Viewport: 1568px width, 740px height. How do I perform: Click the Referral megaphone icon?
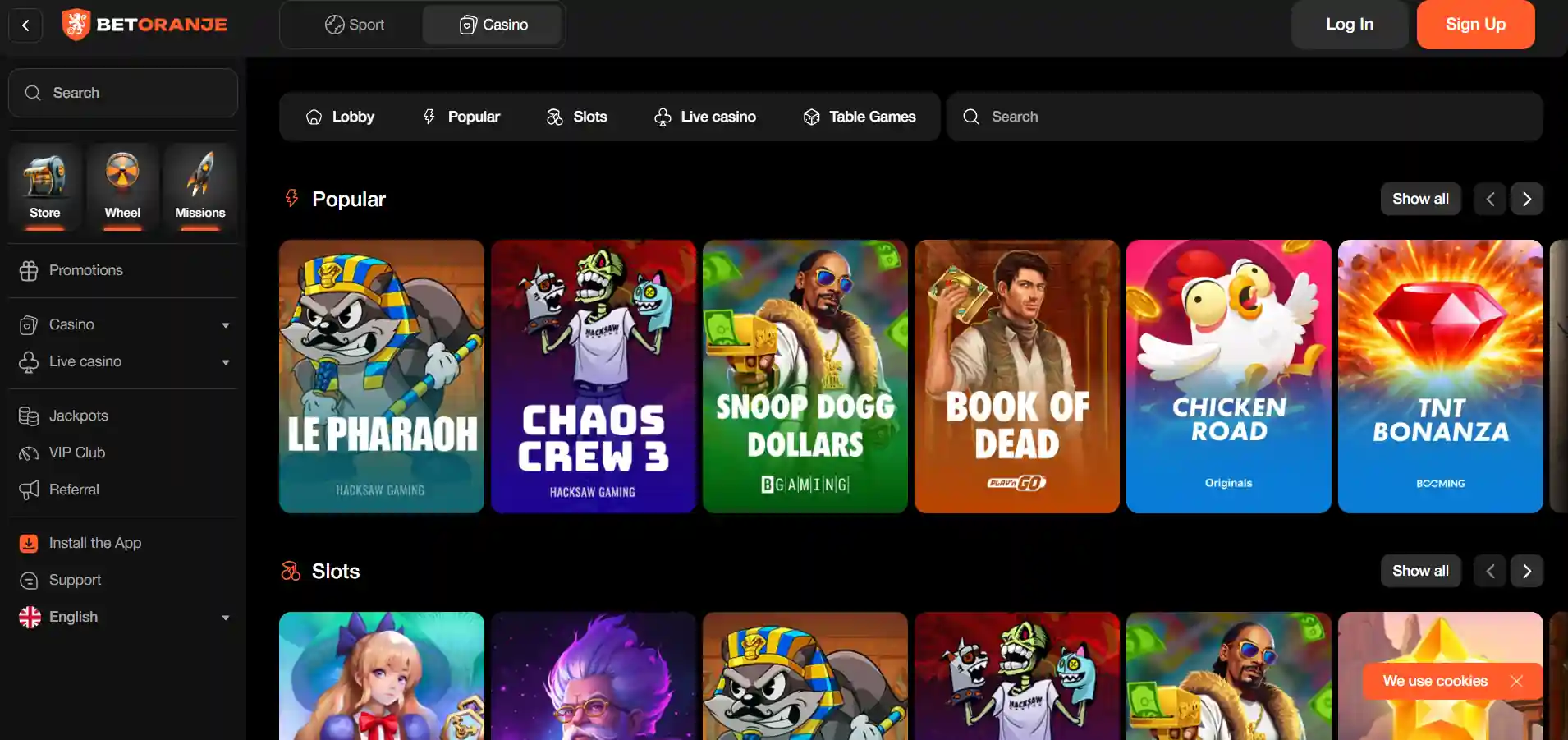click(x=29, y=490)
